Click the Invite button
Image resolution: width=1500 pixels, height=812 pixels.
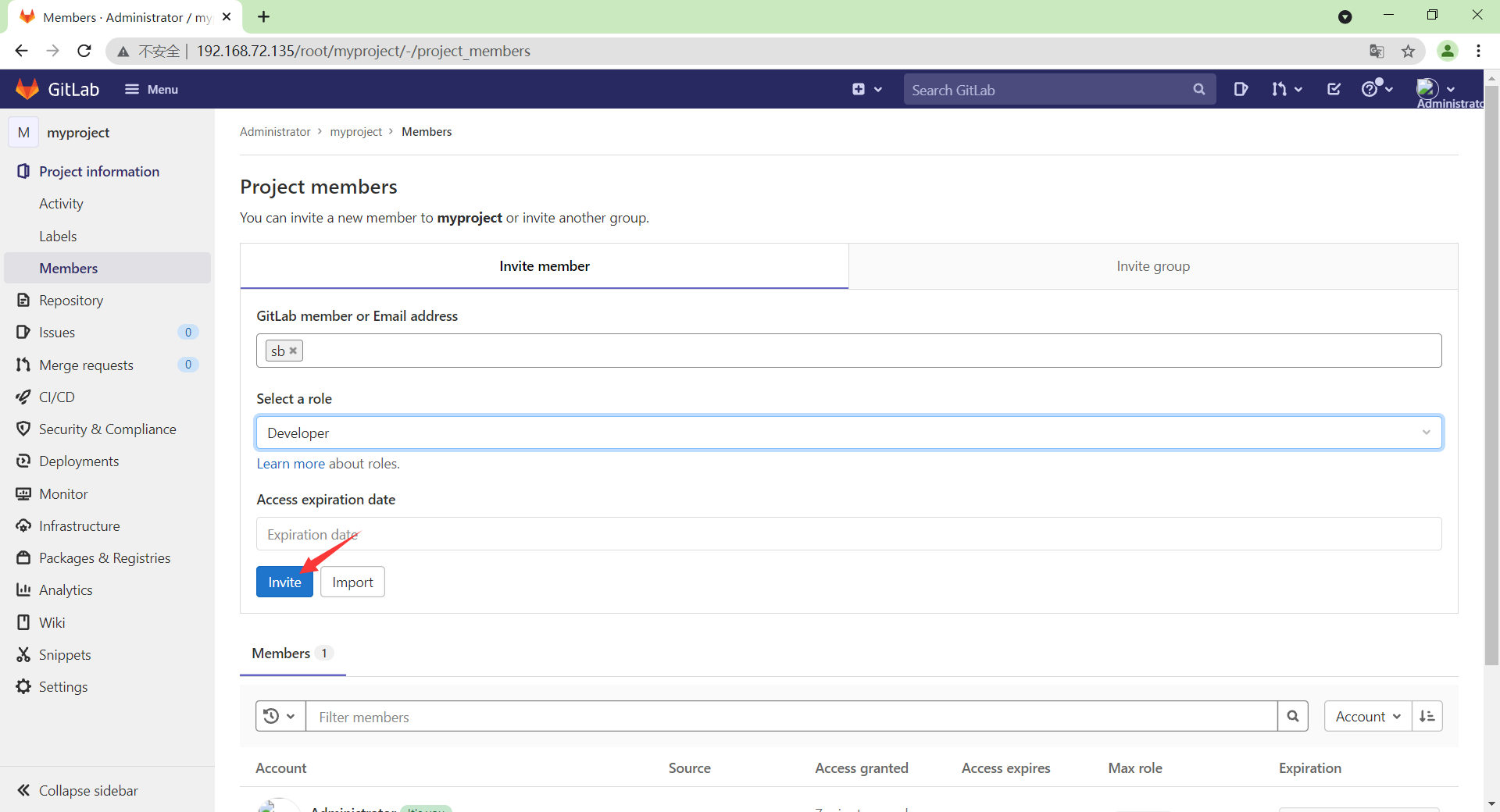point(284,582)
